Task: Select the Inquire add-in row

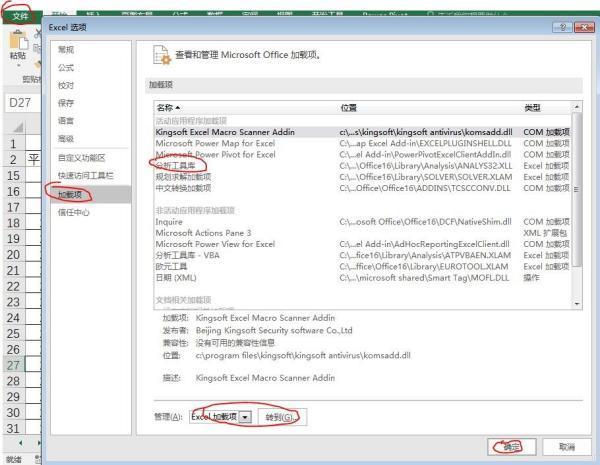Action: coord(362,222)
